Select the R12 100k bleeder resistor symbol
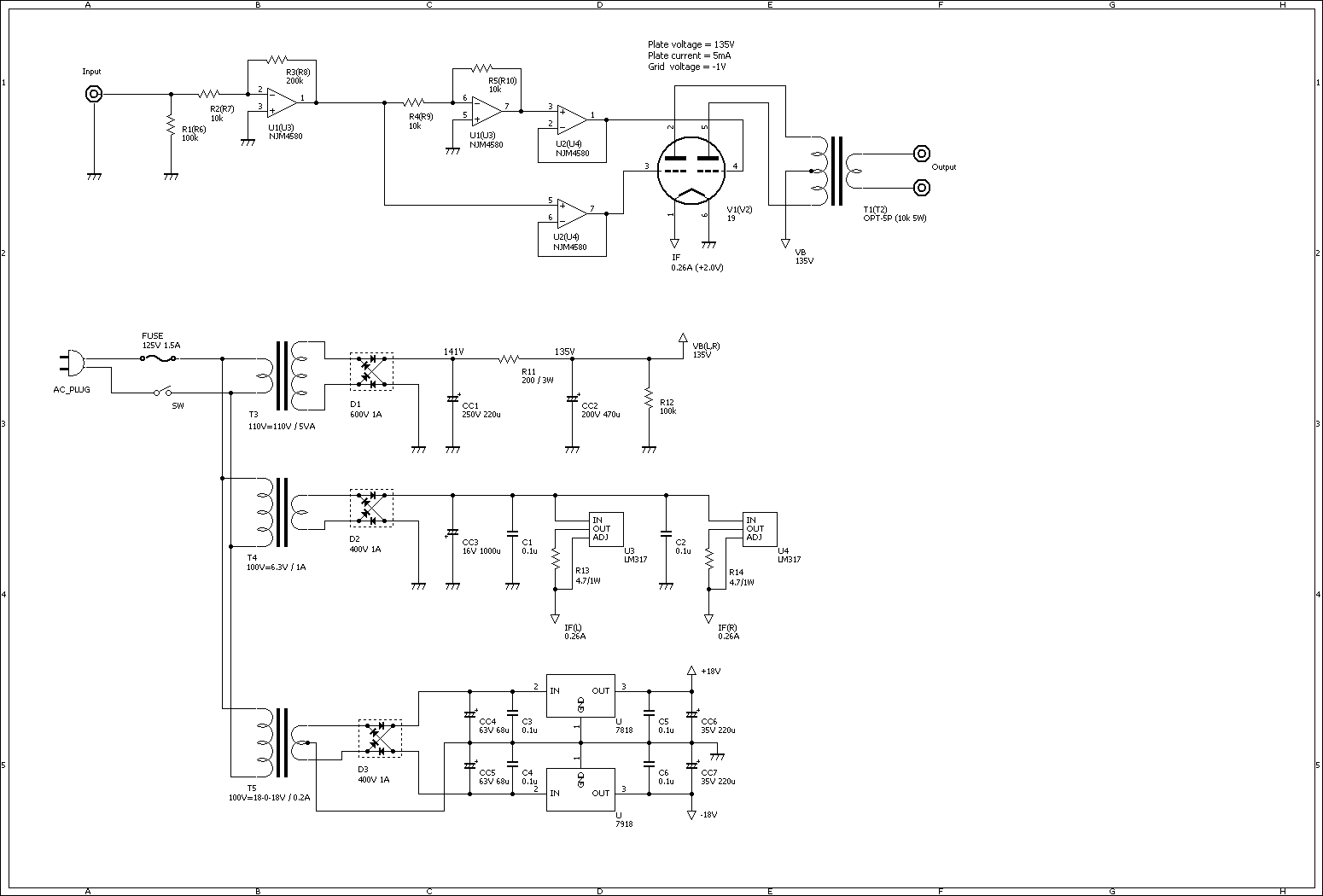The image size is (1323, 896). [x=649, y=398]
